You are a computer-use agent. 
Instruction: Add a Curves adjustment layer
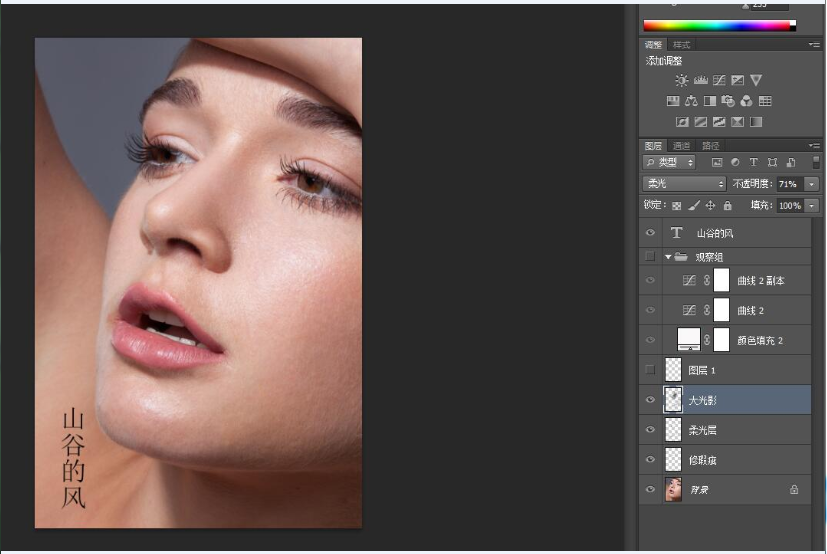(719, 80)
